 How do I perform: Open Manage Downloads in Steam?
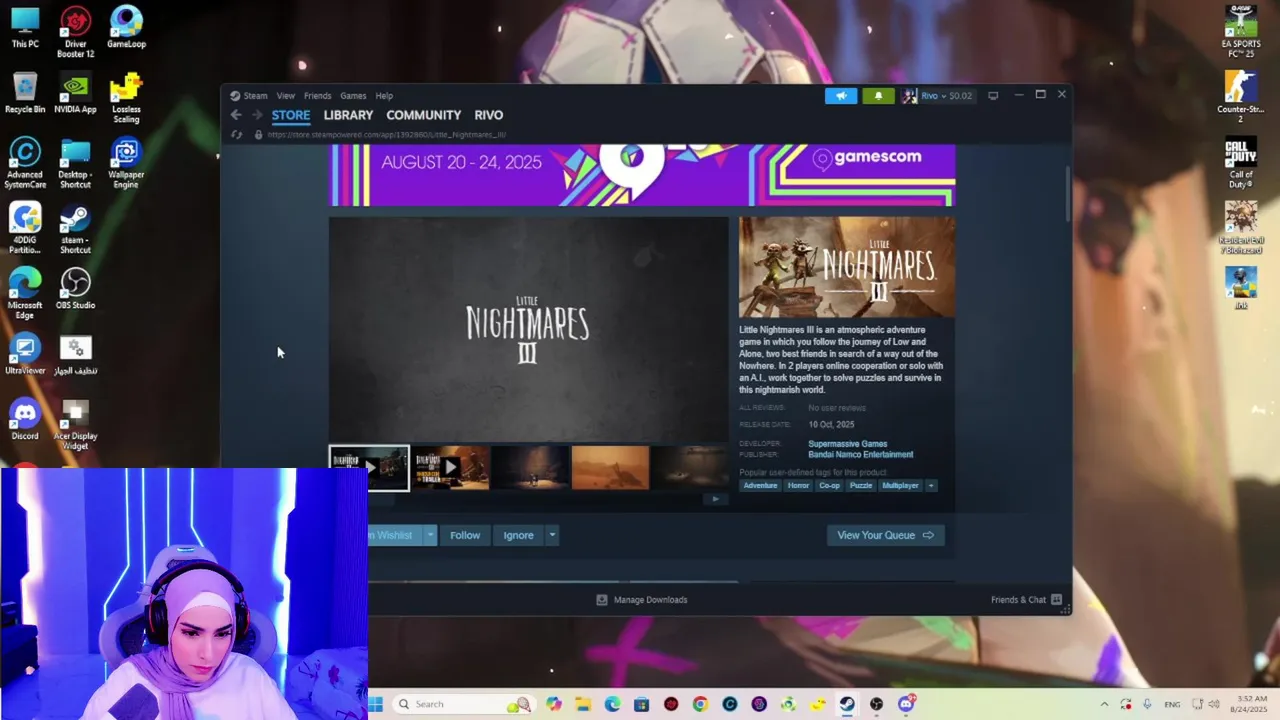tap(641, 600)
